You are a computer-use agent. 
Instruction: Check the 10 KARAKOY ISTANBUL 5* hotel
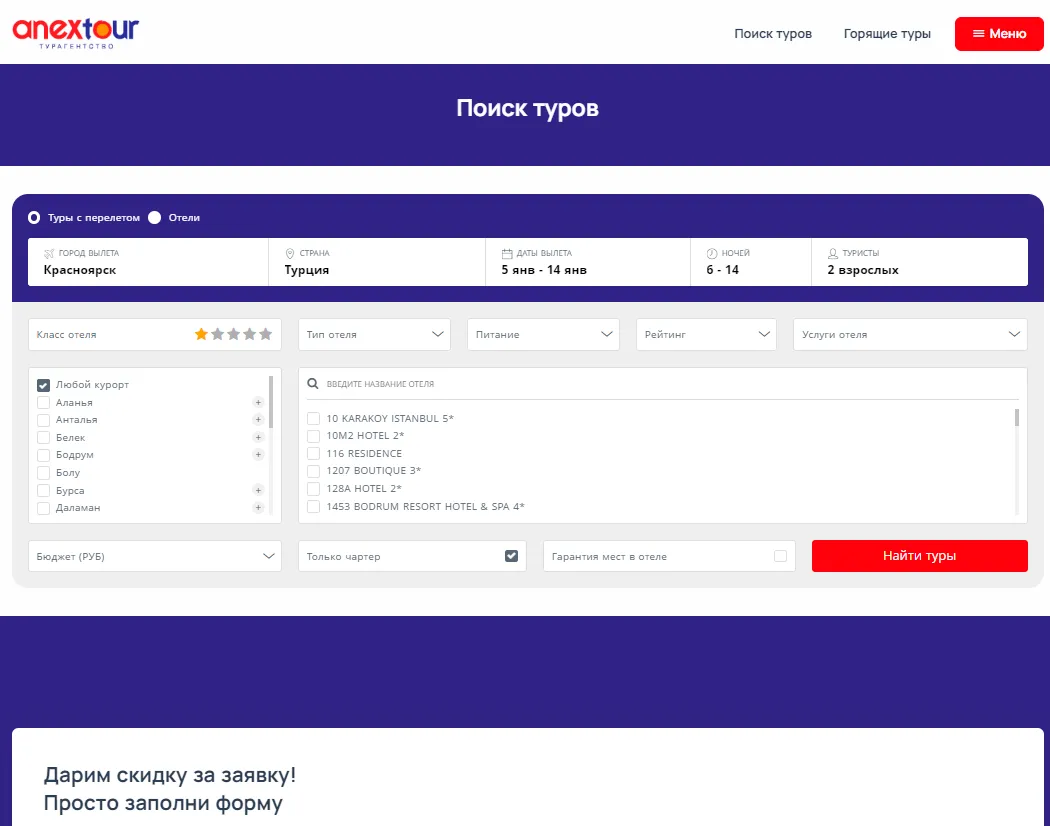click(x=313, y=419)
